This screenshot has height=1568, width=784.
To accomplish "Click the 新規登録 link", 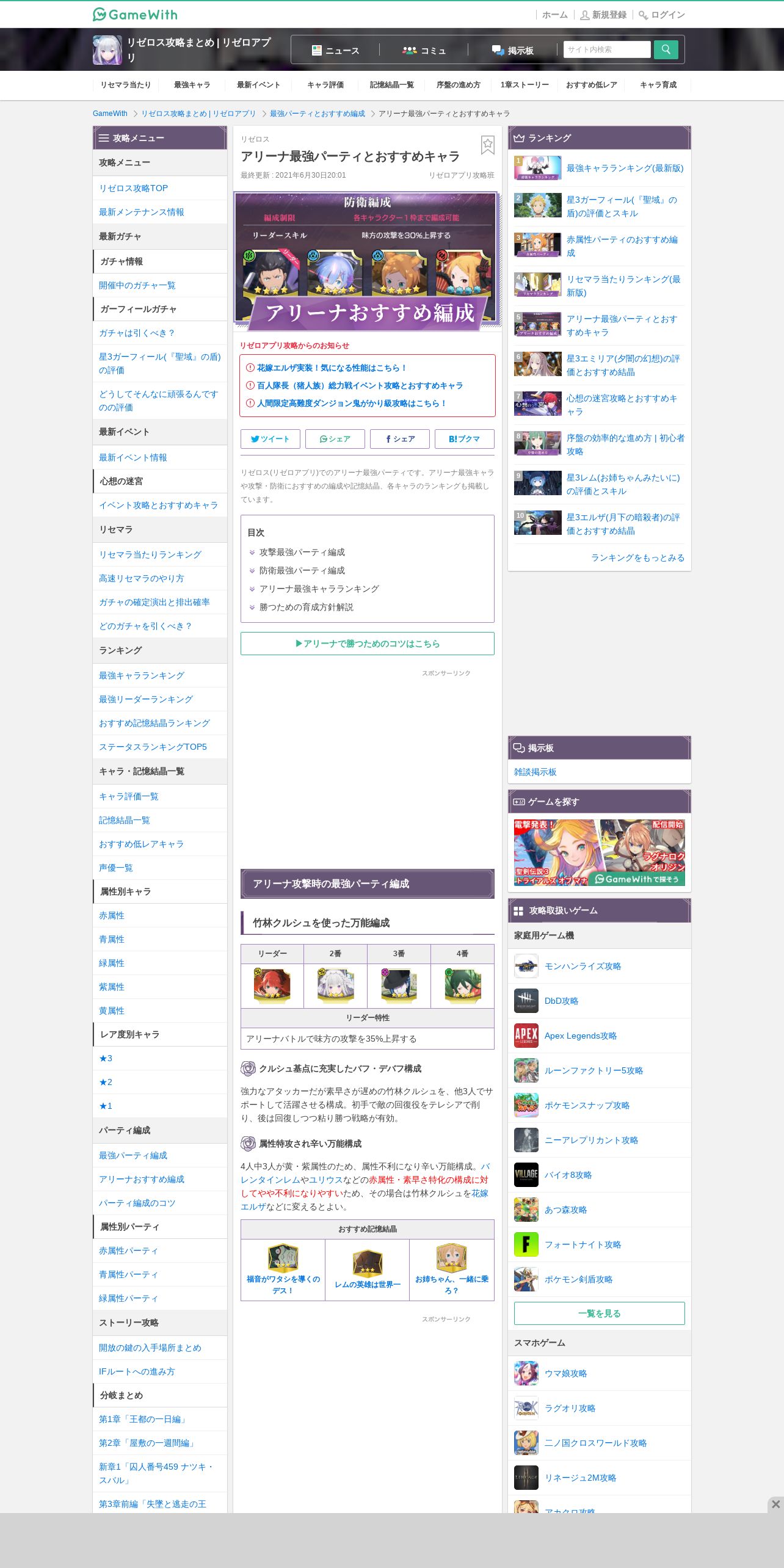I will coord(603,15).
